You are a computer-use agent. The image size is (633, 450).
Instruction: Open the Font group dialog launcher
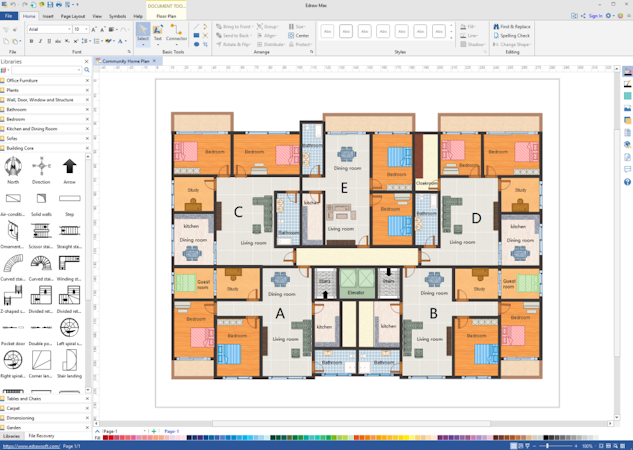point(129,52)
